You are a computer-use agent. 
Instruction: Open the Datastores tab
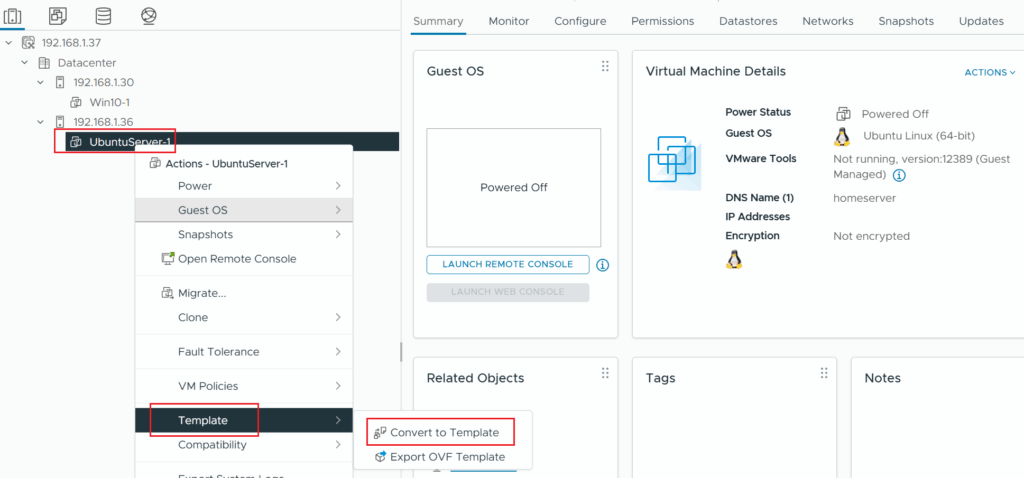(748, 21)
